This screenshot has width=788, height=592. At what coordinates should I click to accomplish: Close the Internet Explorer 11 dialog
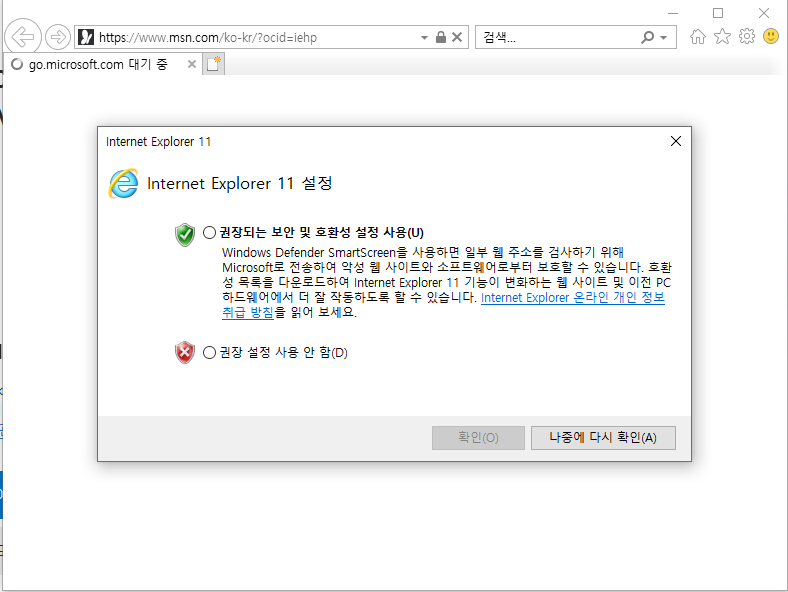coord(676,141)
